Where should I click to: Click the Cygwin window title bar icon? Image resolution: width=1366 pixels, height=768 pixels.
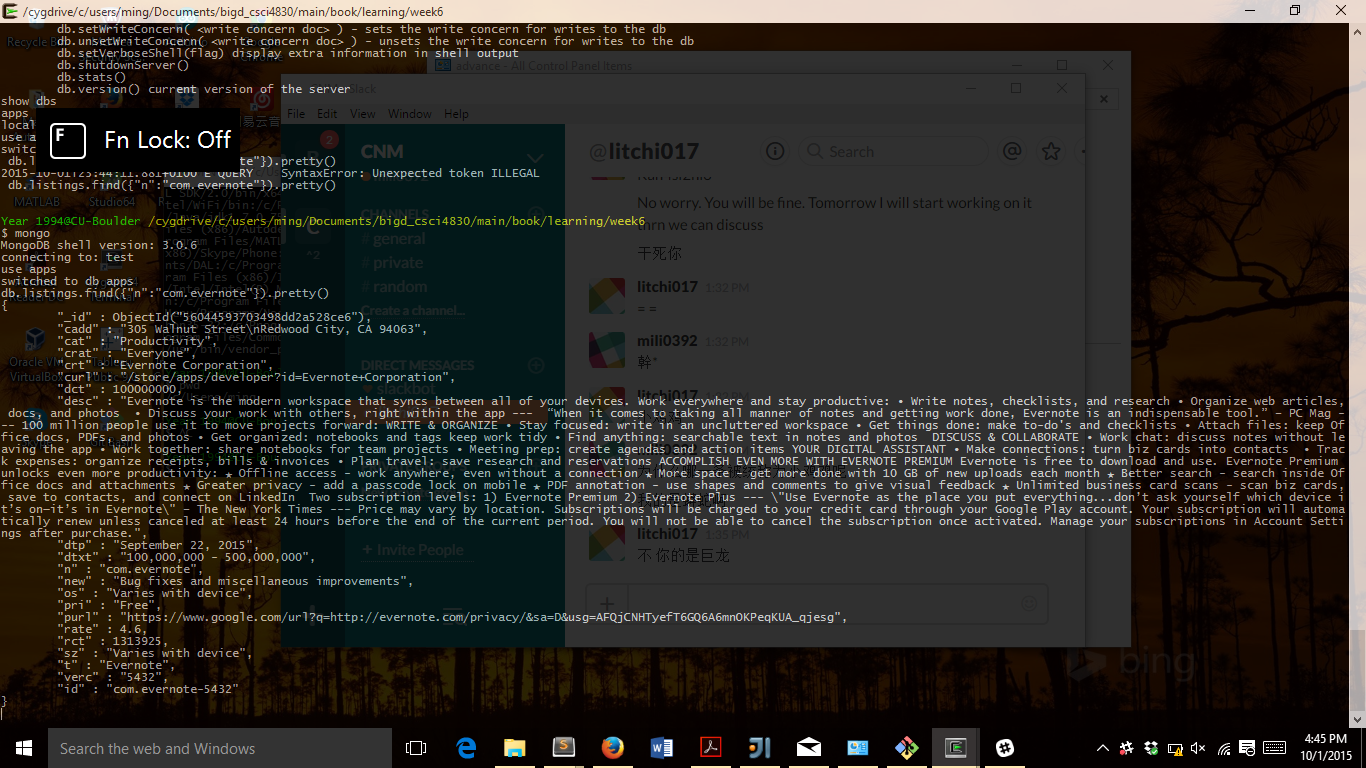tap(10, 10)
